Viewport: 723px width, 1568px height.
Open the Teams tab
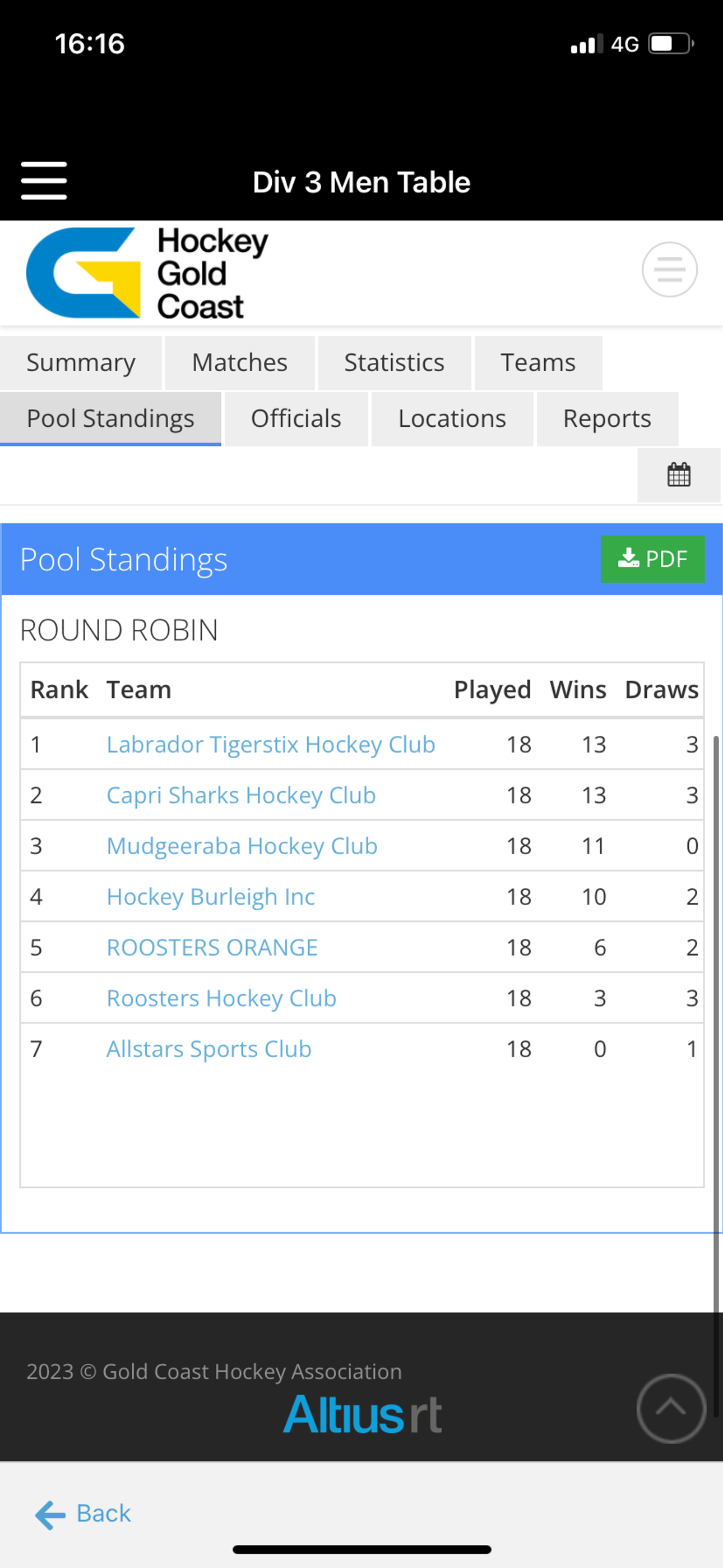click(538, 363)
